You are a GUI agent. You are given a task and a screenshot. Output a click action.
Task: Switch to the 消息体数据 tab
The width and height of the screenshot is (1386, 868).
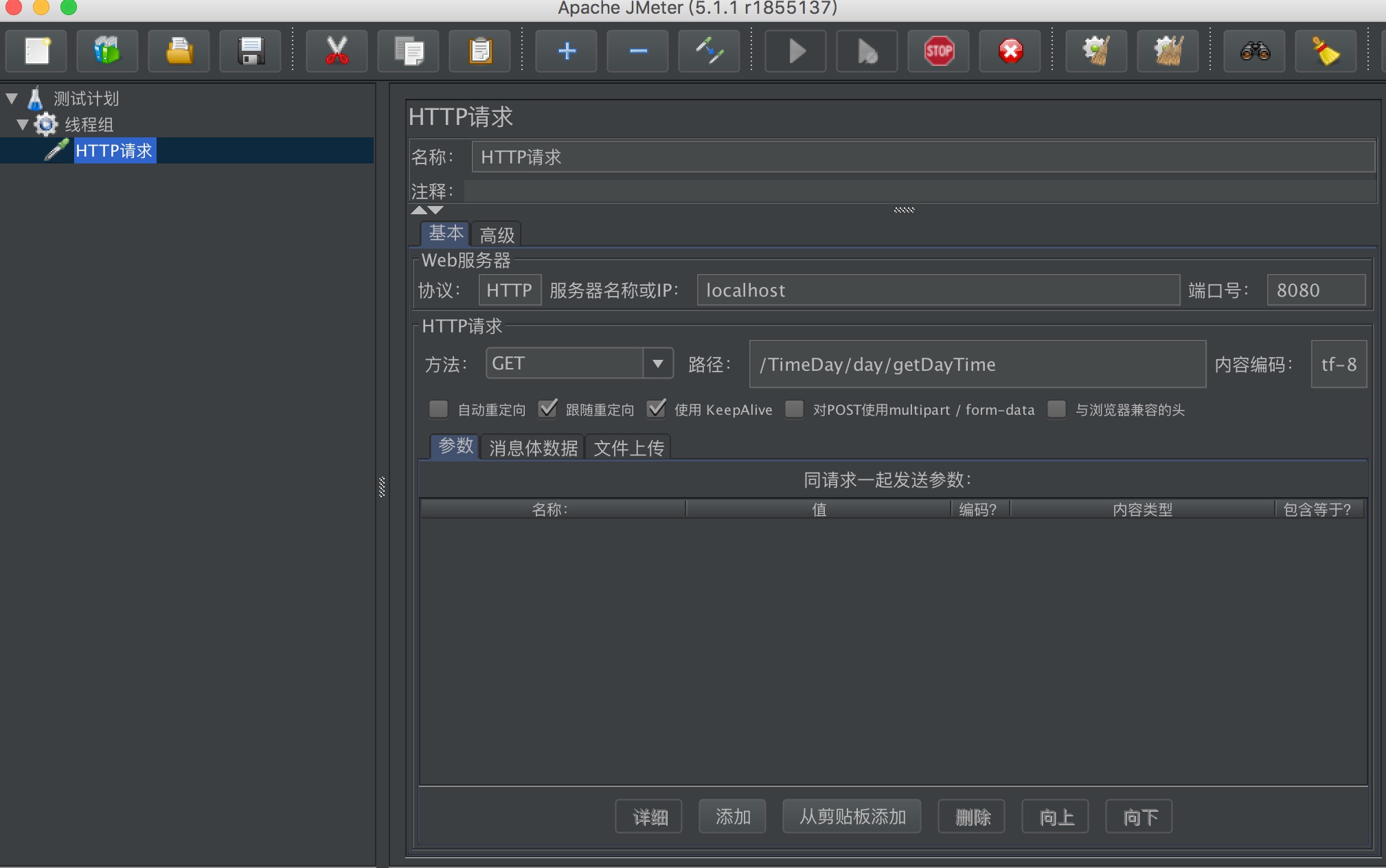[533, 448]
